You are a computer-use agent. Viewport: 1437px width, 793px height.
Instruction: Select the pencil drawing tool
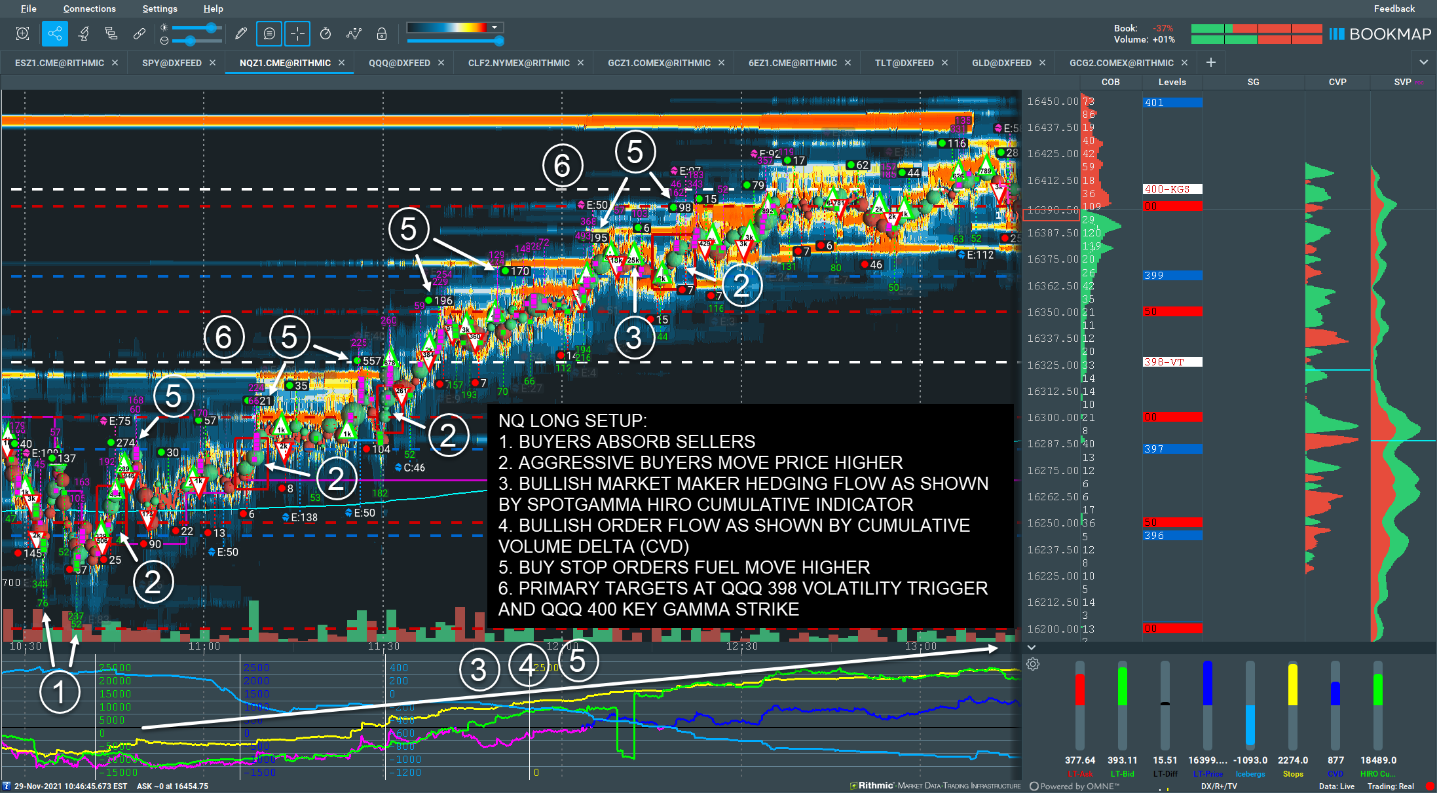coord(241,33)
